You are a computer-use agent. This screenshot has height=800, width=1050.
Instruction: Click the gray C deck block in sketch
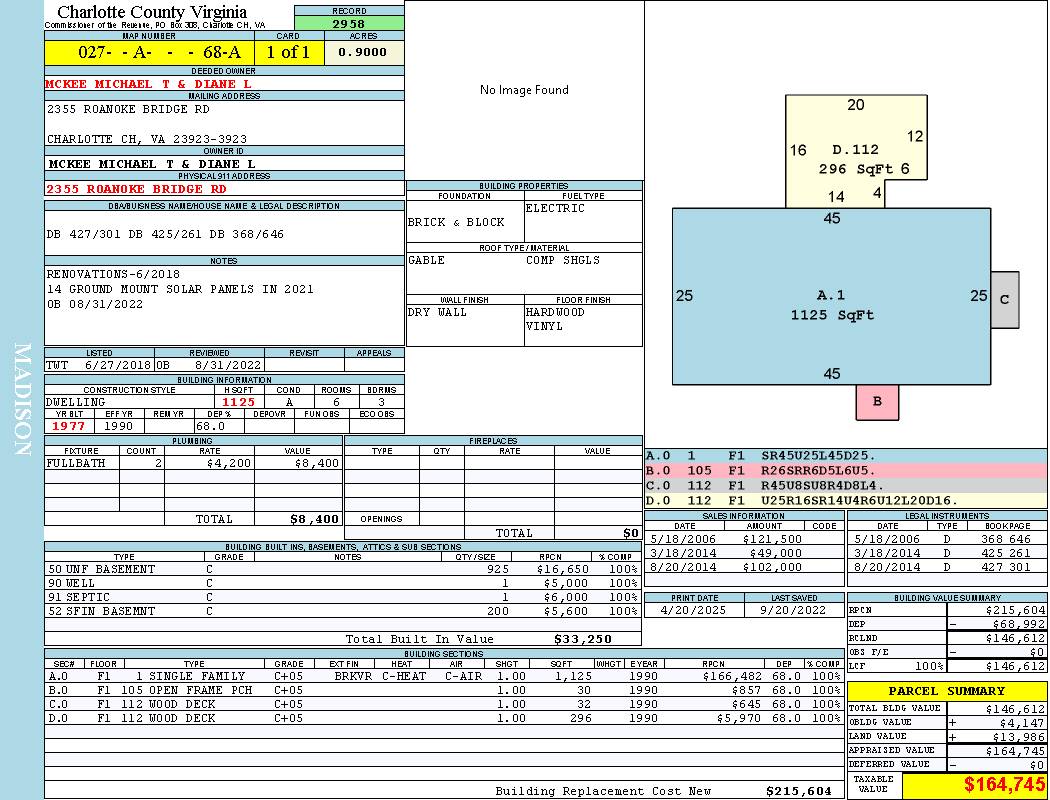(x=1004, y=299)
